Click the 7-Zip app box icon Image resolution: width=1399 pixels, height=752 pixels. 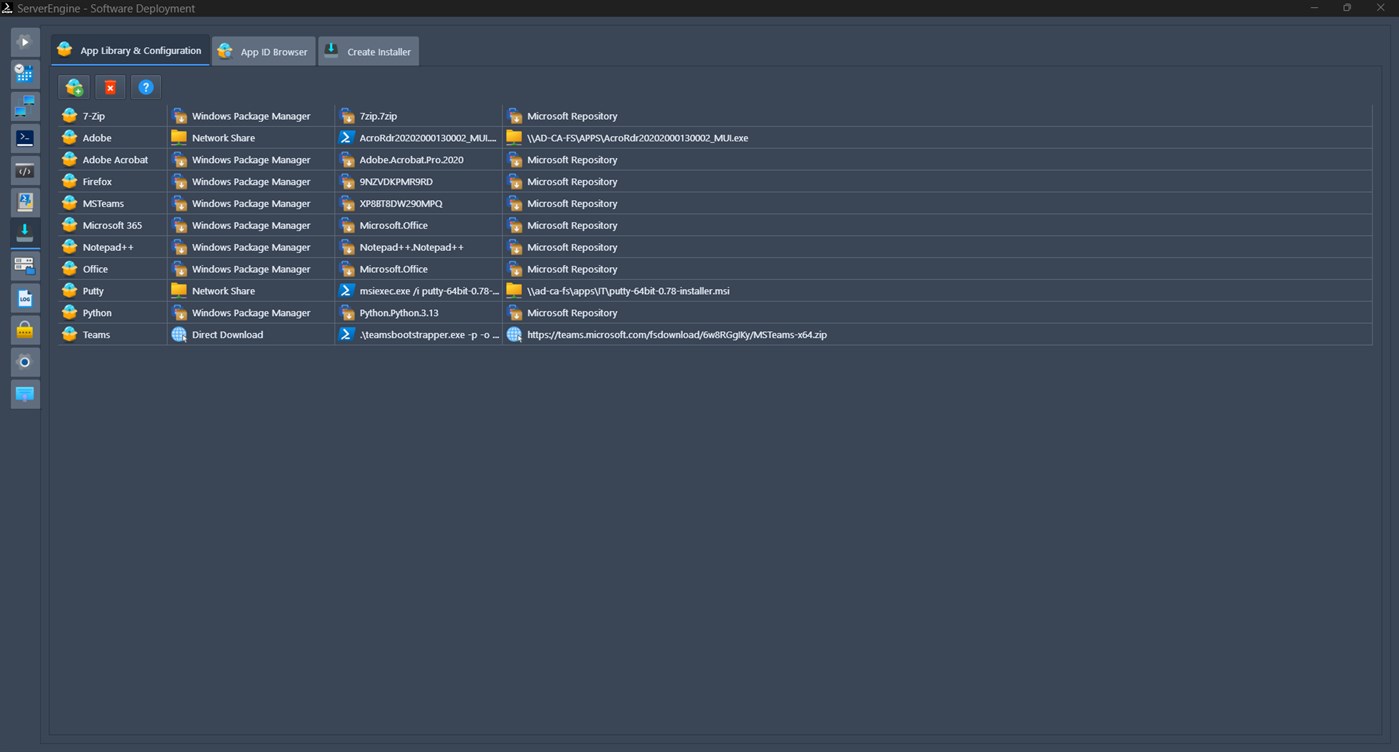[x=69, y=116]
